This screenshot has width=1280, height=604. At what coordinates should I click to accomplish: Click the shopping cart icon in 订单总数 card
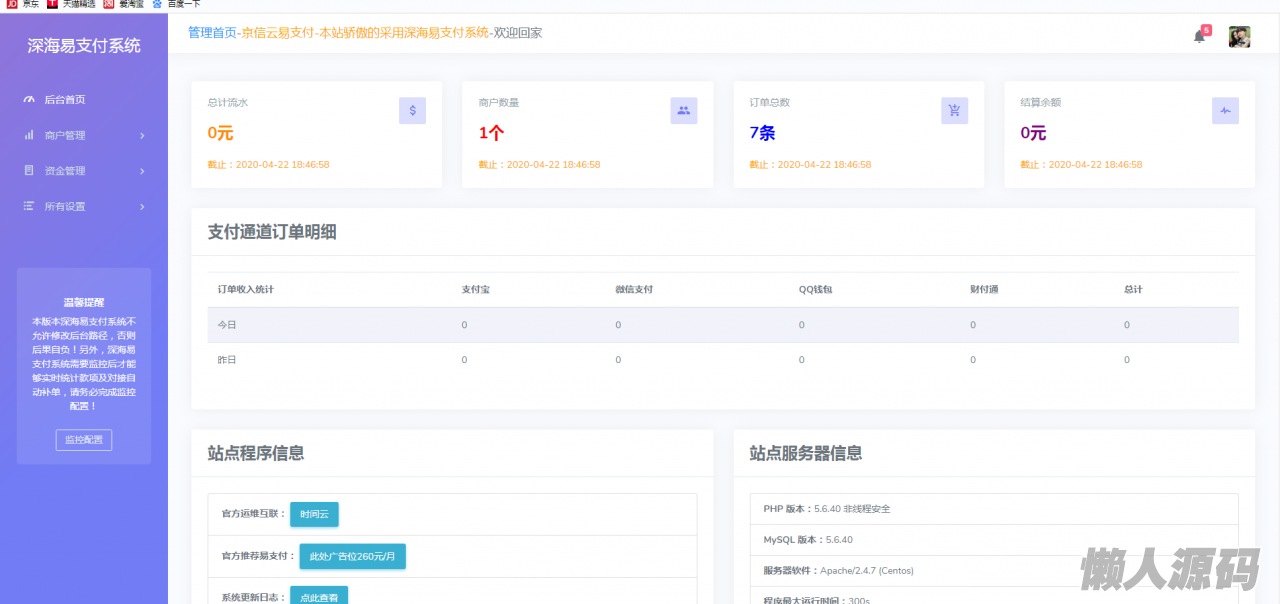[954, 111]
